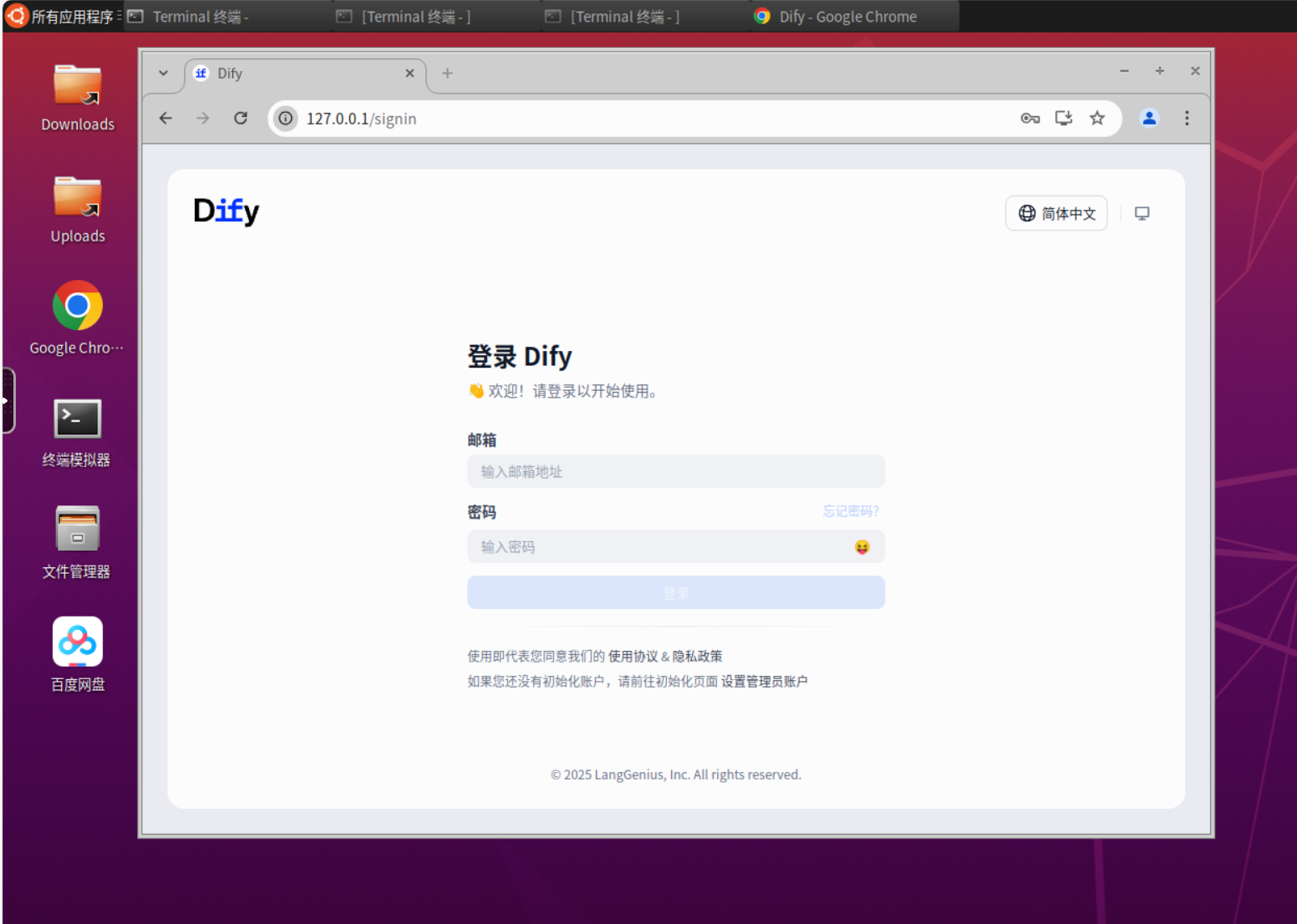Close the Chrome window

tap(1195, 71)
